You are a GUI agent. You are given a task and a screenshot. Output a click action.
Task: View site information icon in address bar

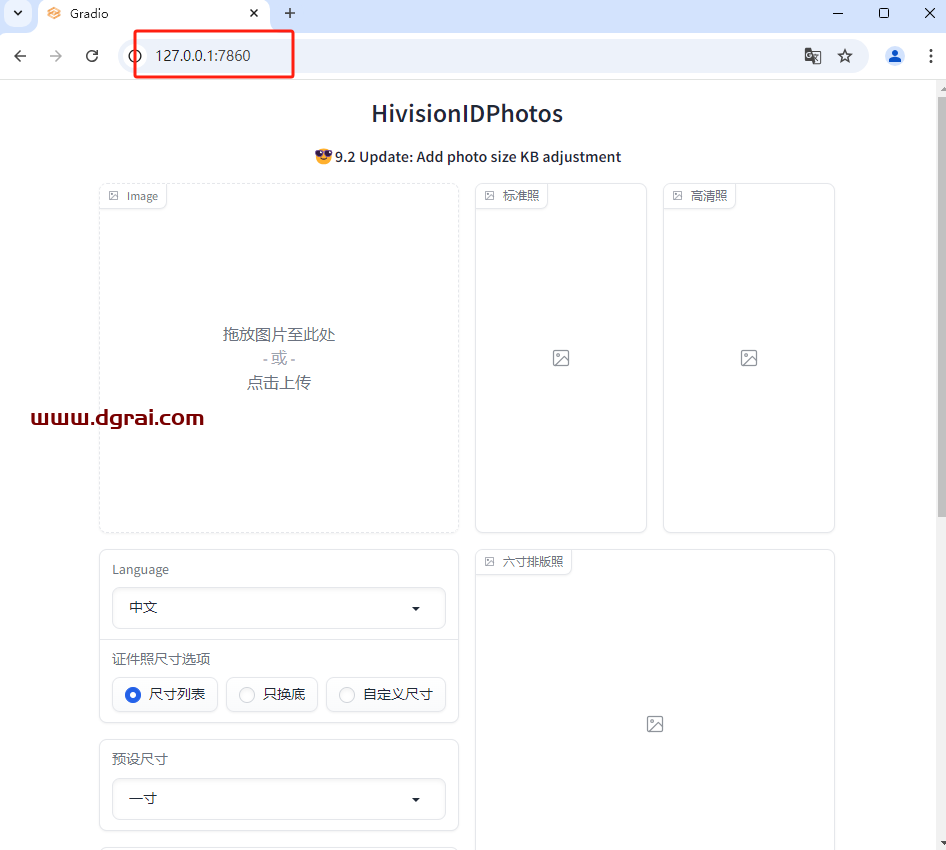coord(135,56)
